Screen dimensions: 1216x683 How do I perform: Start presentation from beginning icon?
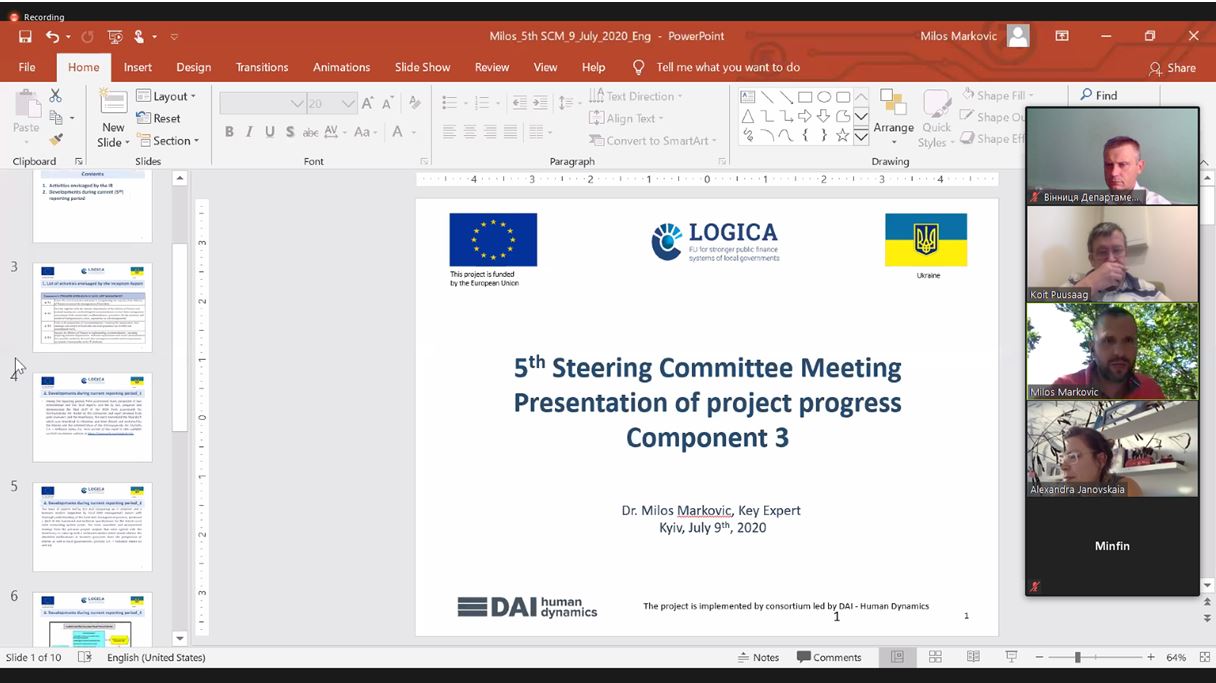click(115, 36)
